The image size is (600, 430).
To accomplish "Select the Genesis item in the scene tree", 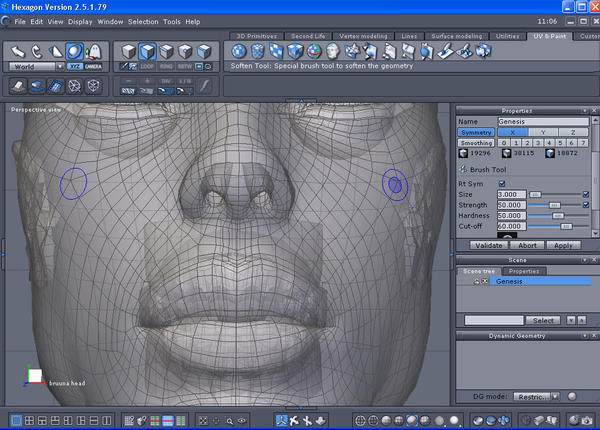I will click(x=510, y=282).
